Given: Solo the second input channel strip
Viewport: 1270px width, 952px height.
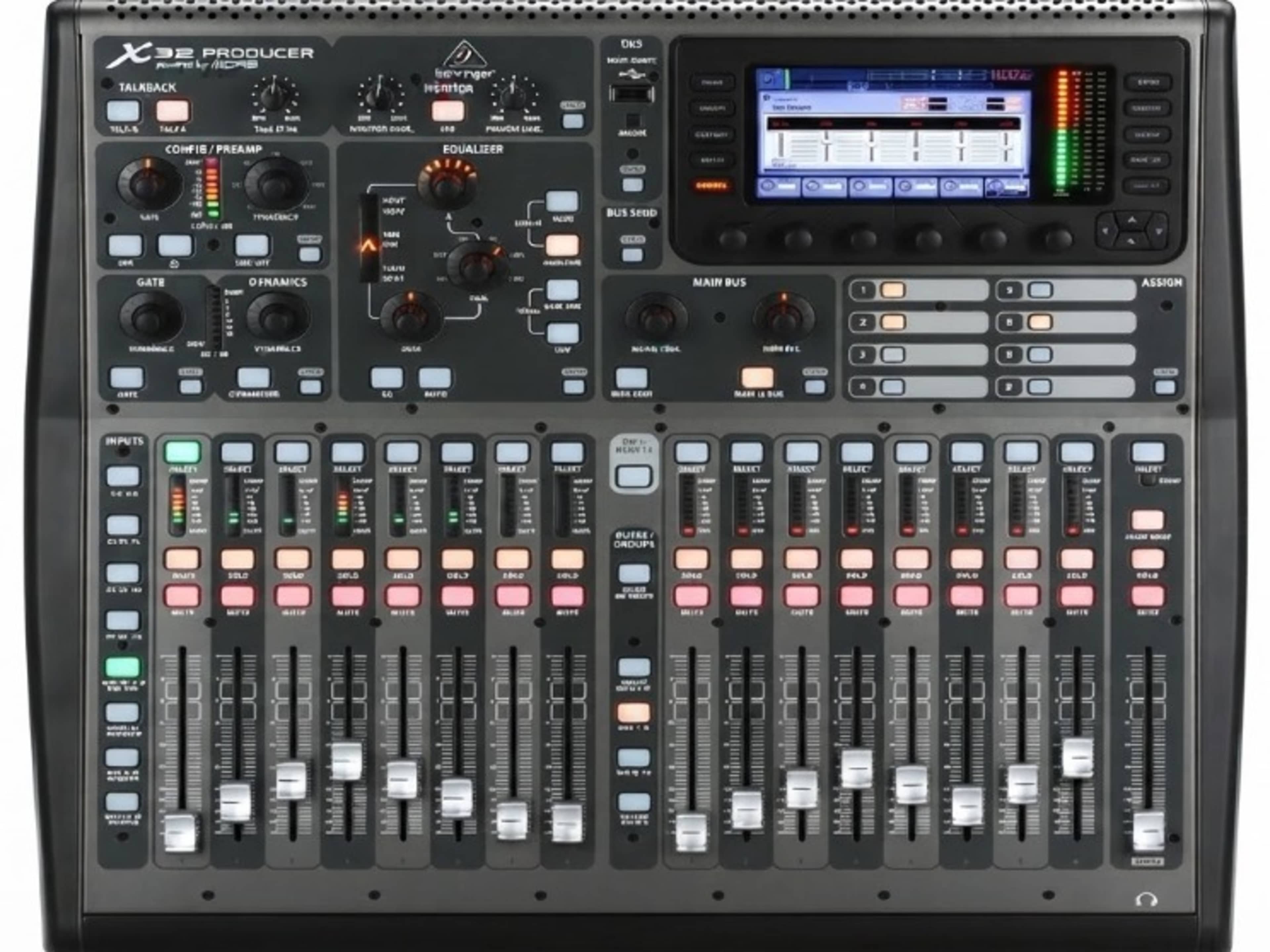Looking at the screenshot, I should [x=237, y=558].
